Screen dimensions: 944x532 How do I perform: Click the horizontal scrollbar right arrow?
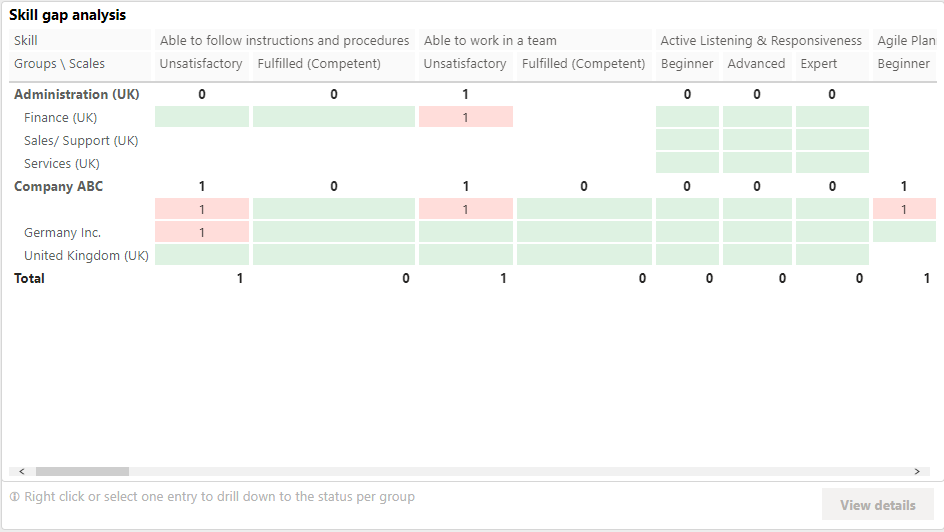click(916, 471)
